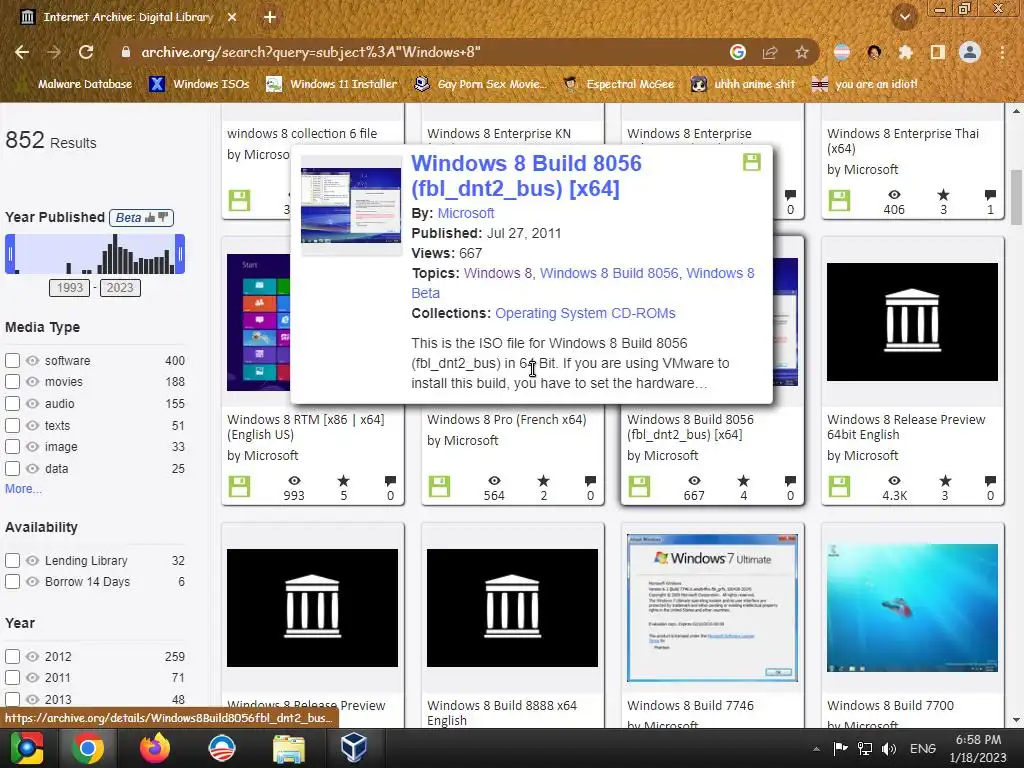Viewport: 1024px width, 768px height.
Task: Click the reviews bubble on Windows 8 Release Preview 64bit card
Action: (x=991, y=481)
